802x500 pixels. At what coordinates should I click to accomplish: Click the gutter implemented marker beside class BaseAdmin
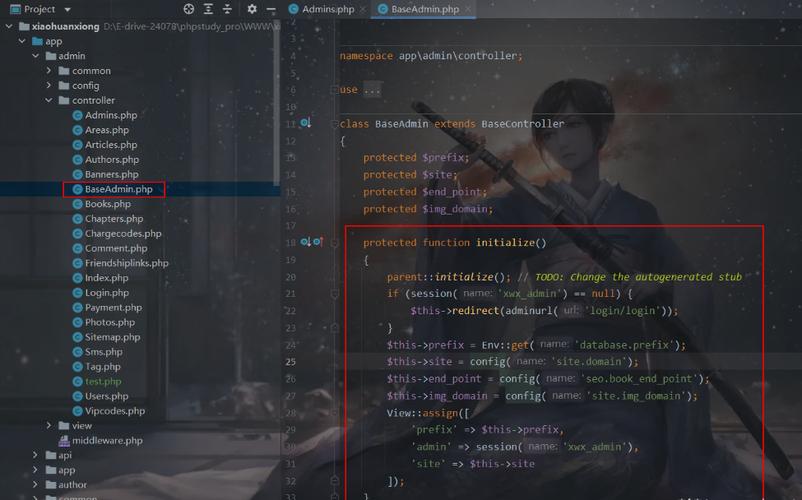[x=305, y=123]
